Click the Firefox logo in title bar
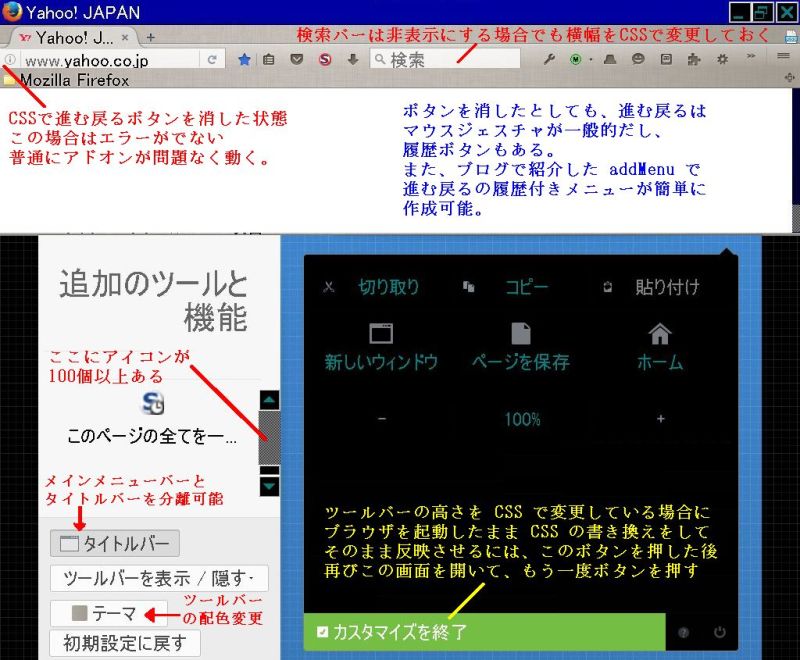The height and width of the screenshot is (660, 800). 12,11
